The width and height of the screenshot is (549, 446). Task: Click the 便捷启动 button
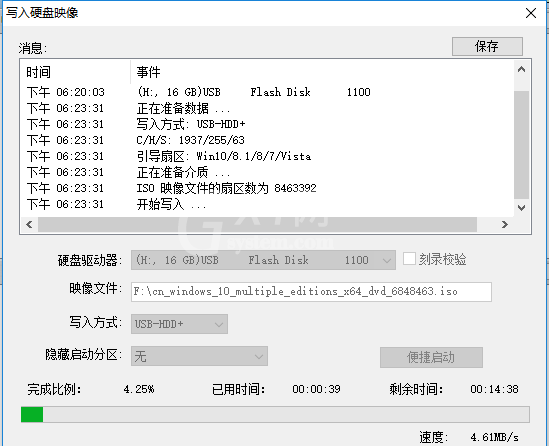click(x=431, y=357)
